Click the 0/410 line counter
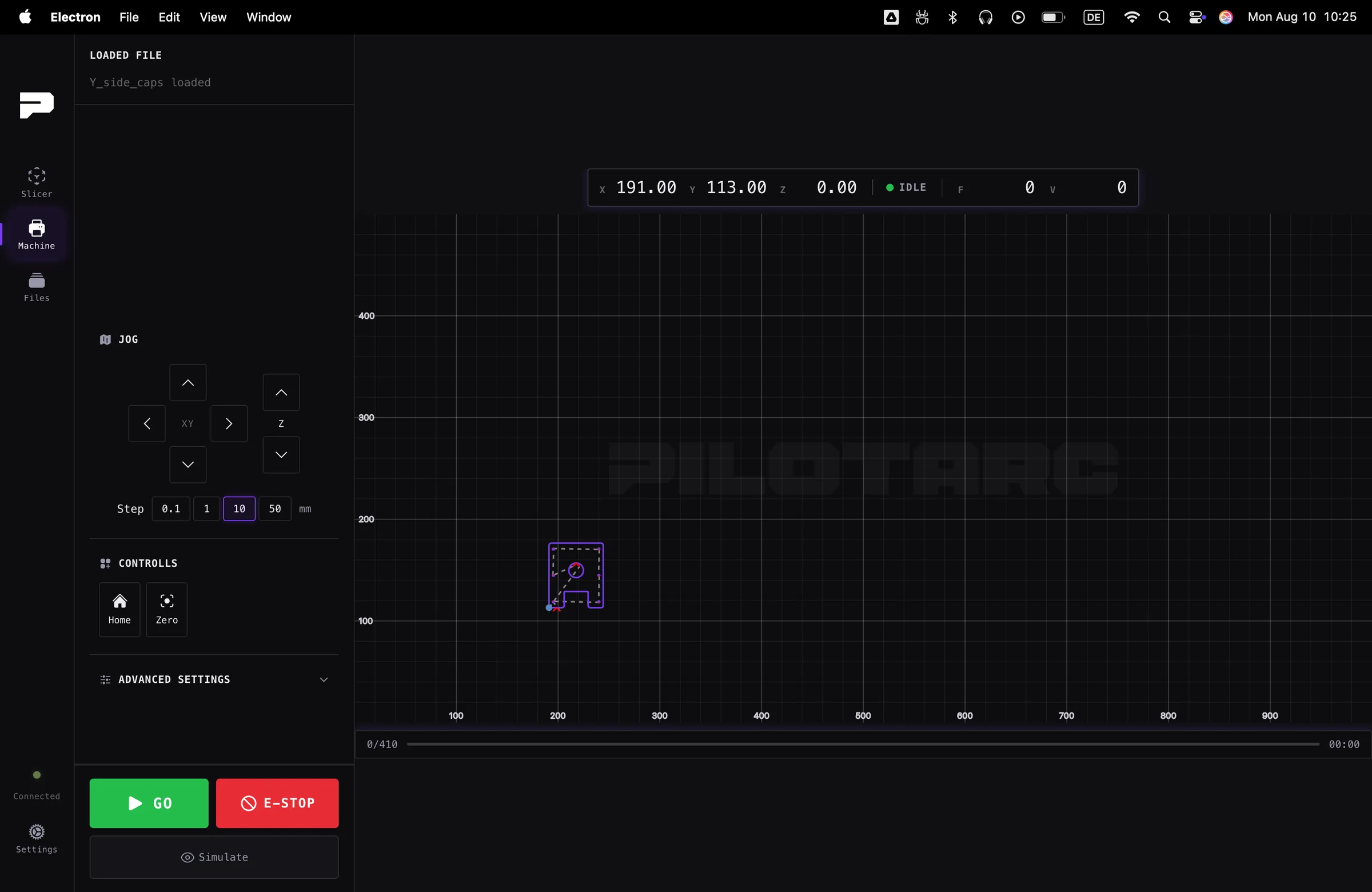Viewport: 1372px width, 892px height. 382,745
